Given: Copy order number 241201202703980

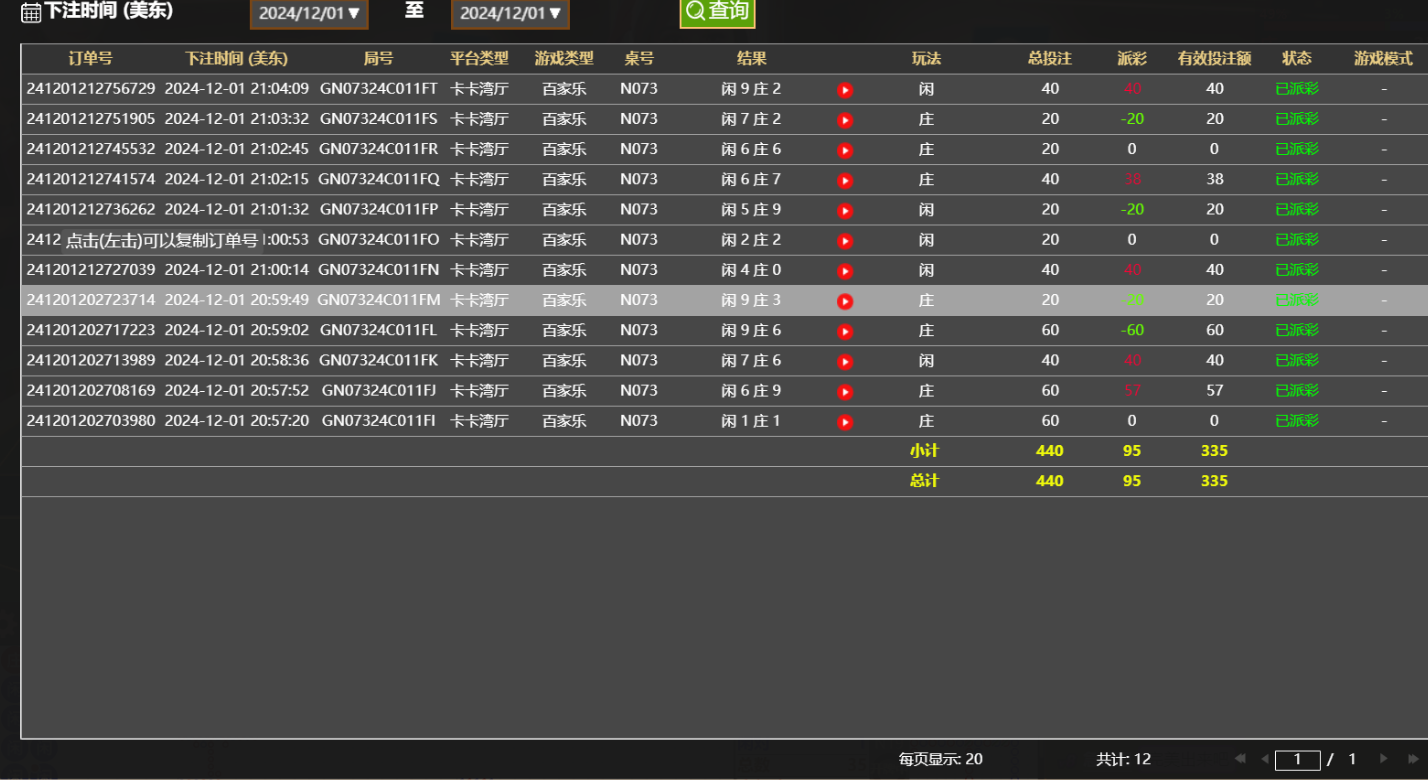Looking at the screenshot, I should (91, 421).
